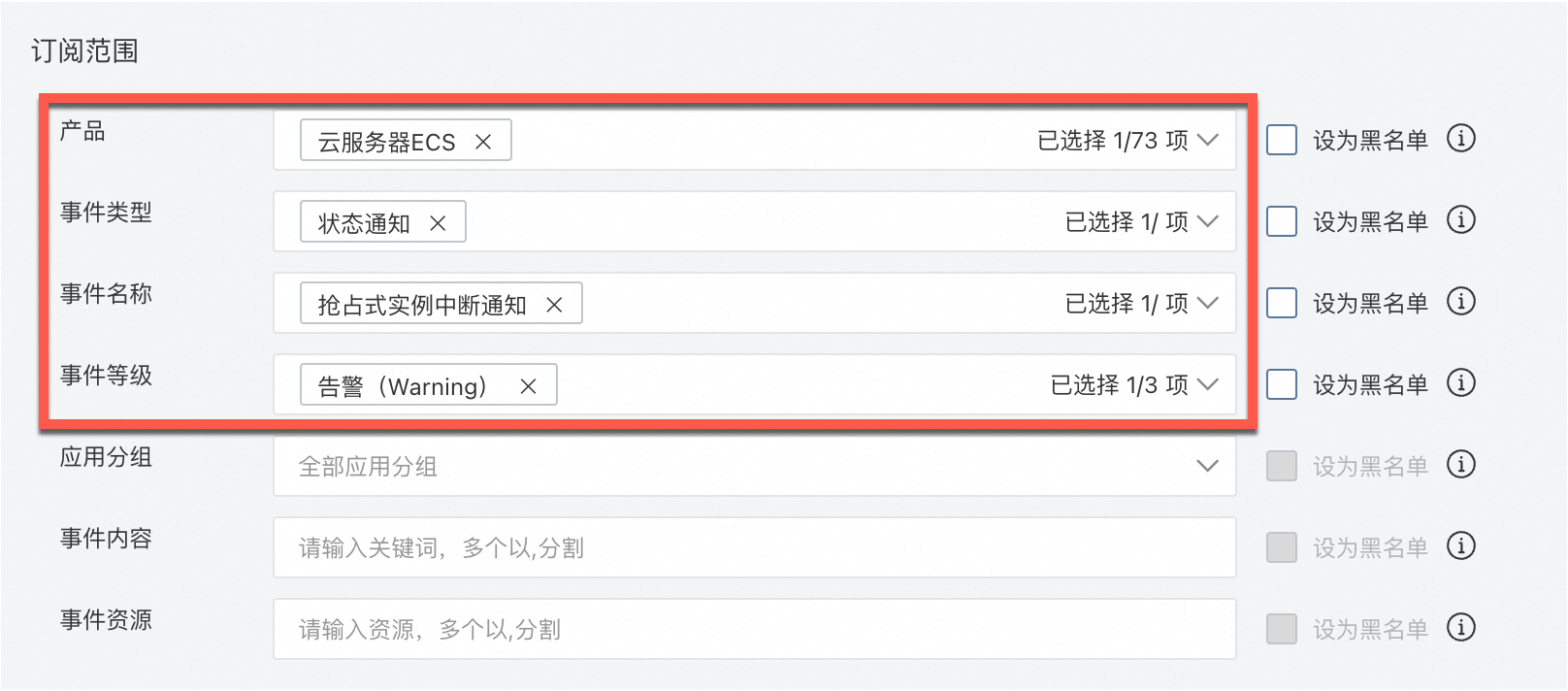Viewport: 1568px width, 691px height.
Task: Click info icon beside 事件内容 blacklist option
Action: (x=1460, y=546)
